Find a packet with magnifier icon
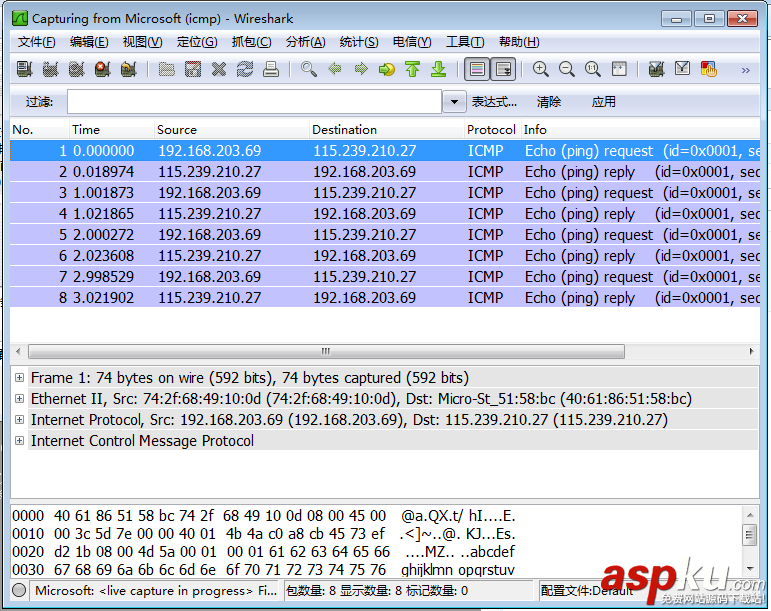Viewport: 771px width, 611px height. (x=309, y=69)
